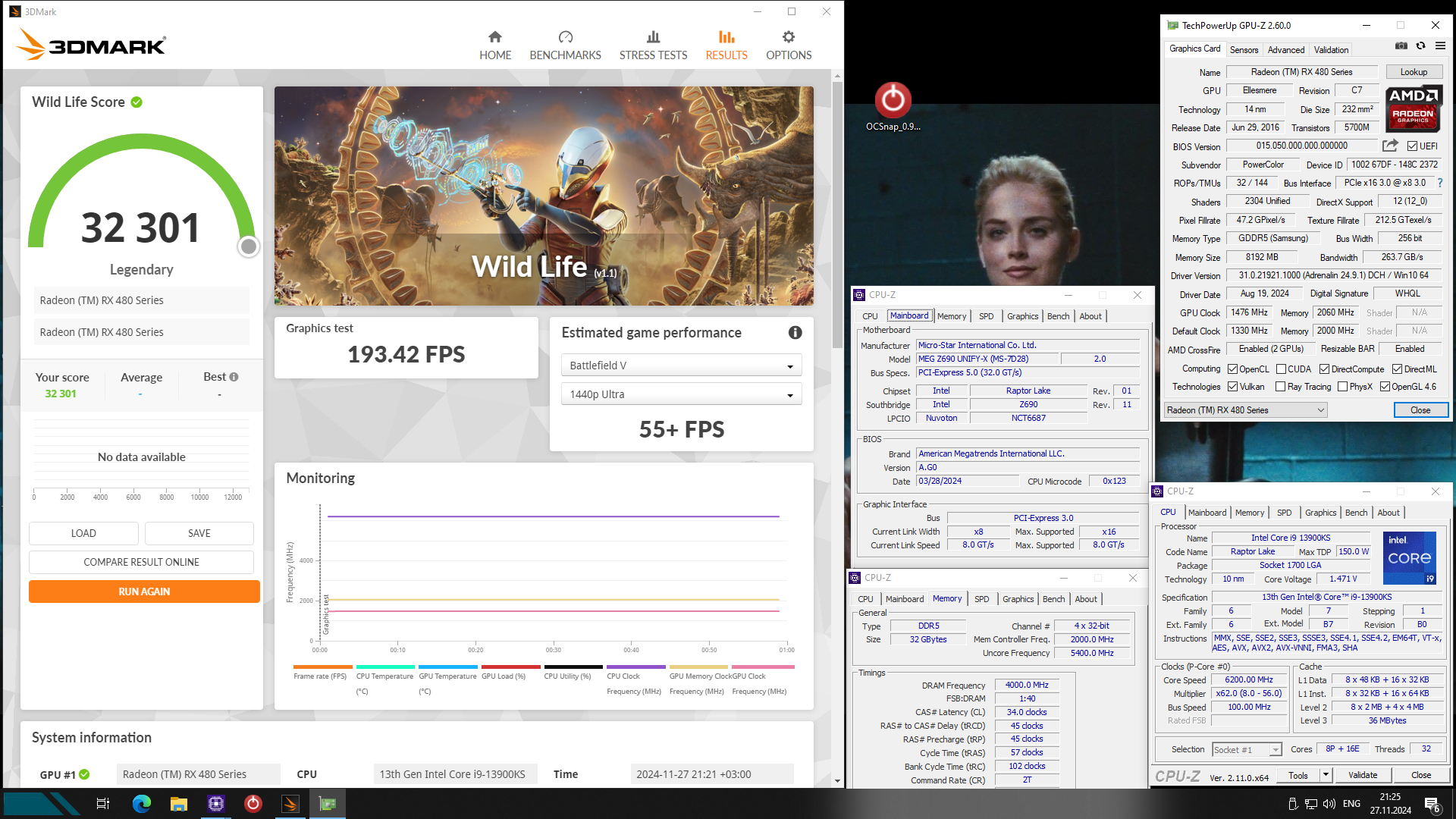Toggle the Vulkan checkbox
Image resolution: width=1456 pixels, height=819 pixels.
(x=1233, y=387)
